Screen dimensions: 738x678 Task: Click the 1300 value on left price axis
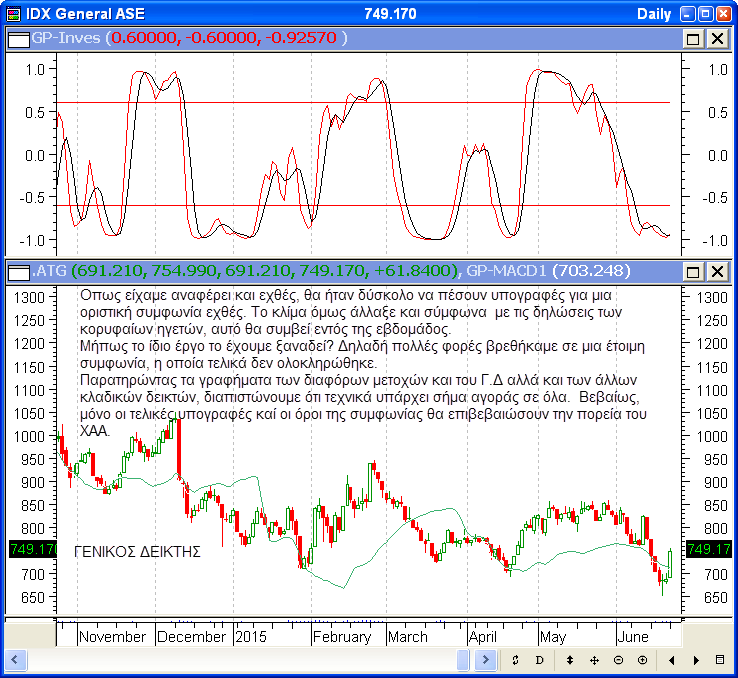click(x=29, y=298)
